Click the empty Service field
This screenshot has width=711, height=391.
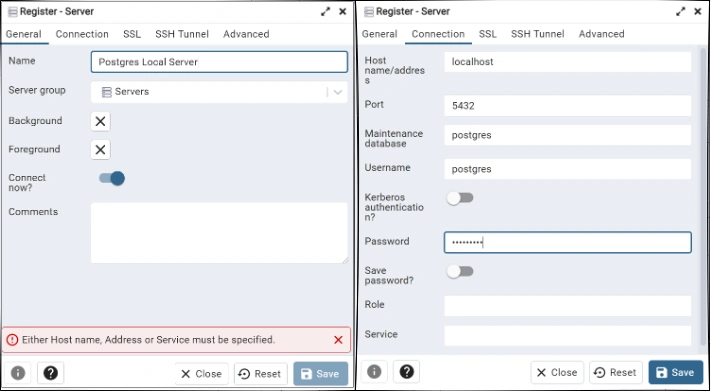coord(568,336)
